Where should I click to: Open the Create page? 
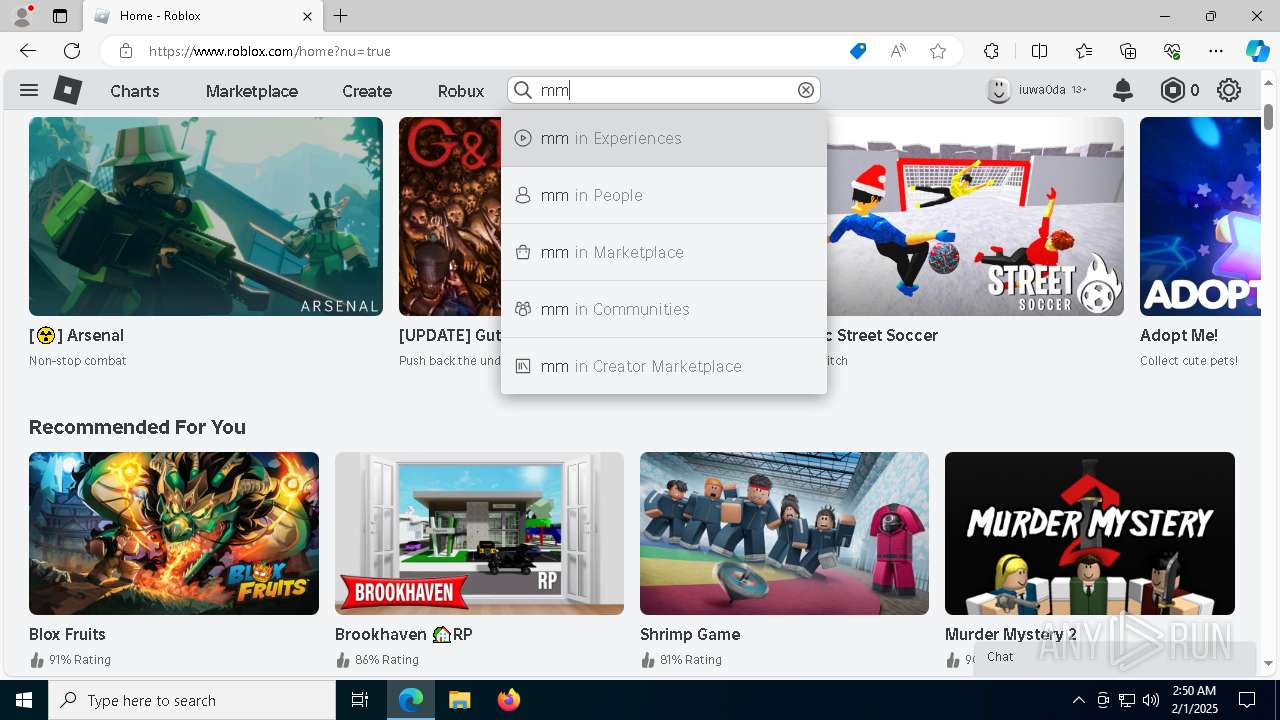point(367,91)
